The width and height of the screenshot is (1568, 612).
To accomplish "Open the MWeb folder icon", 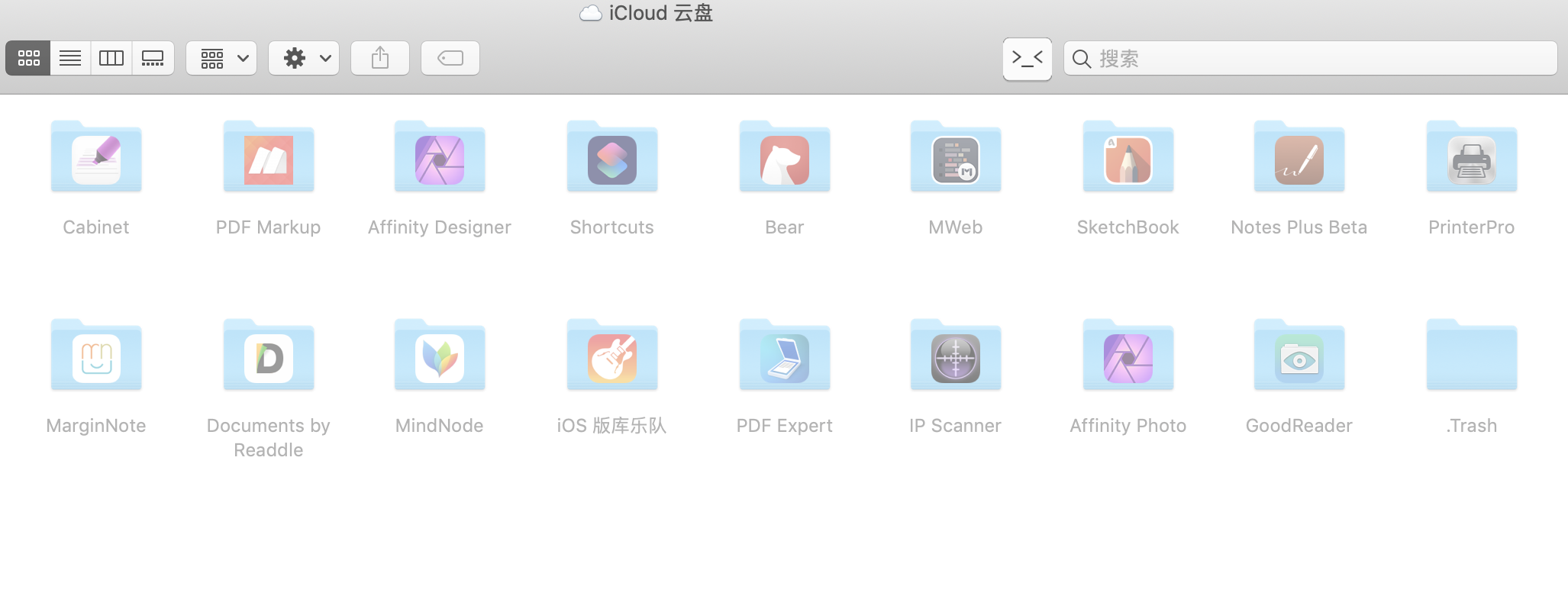I will coord(956,156).
